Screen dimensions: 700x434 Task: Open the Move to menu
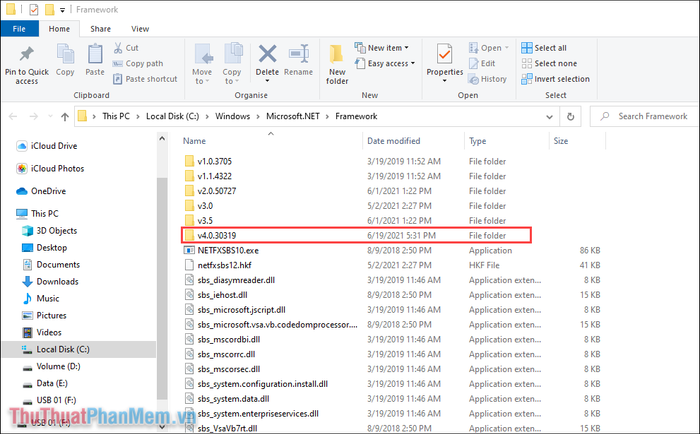202,64
